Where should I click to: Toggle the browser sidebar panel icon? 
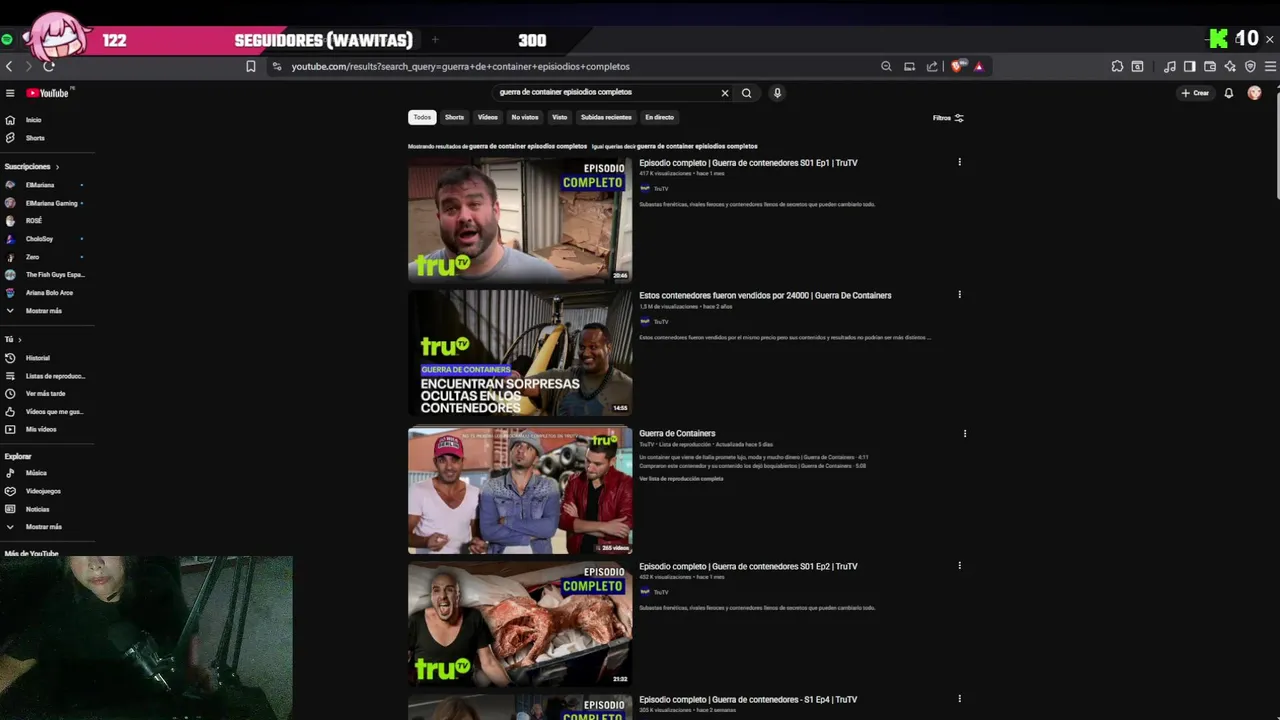(1189, 66)
